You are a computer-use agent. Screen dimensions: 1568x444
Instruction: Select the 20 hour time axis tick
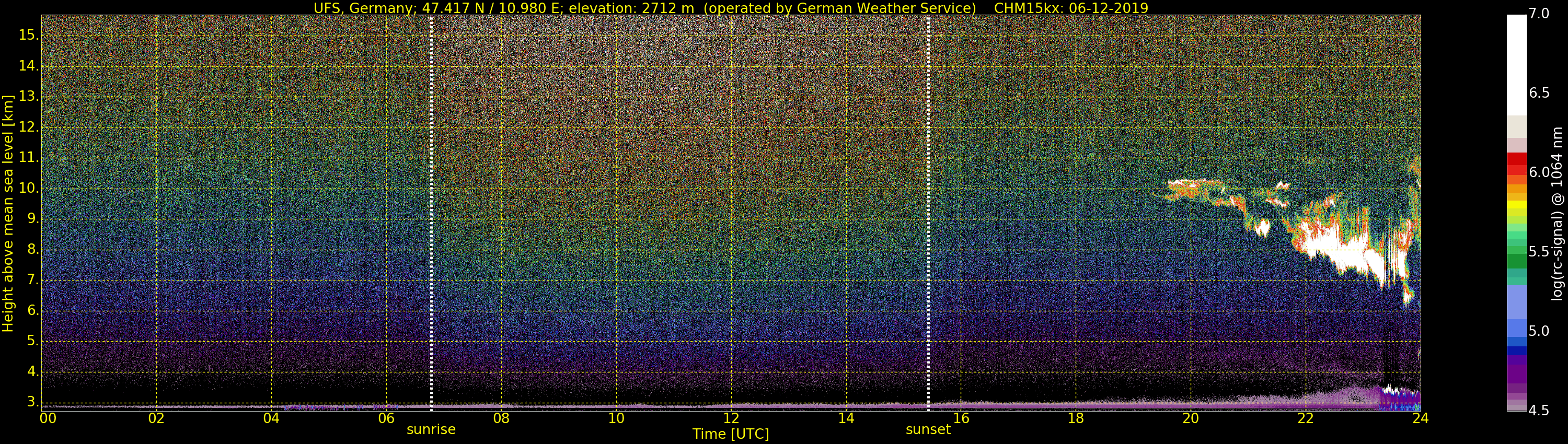1191,418
